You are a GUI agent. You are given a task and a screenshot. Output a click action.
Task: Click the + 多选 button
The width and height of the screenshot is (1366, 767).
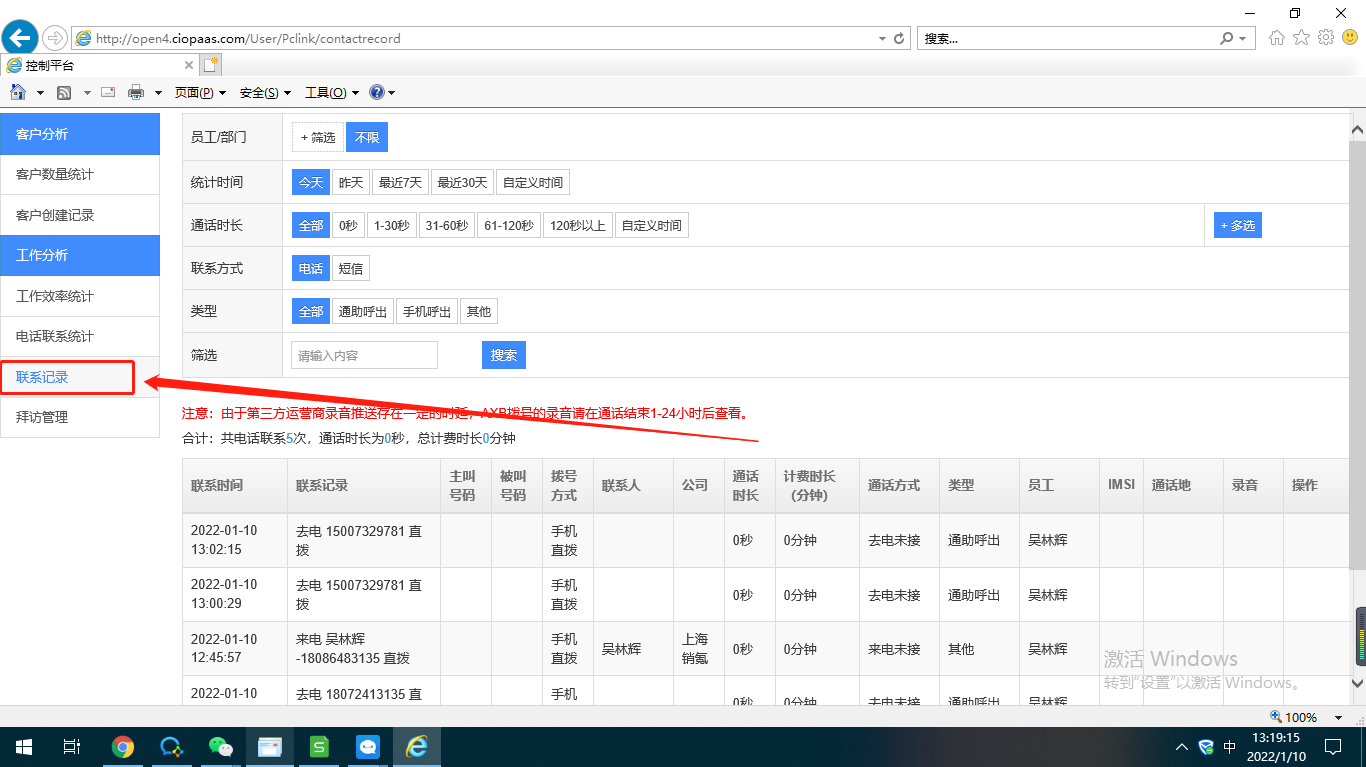pyautogui.click(x=1237, y=226)
